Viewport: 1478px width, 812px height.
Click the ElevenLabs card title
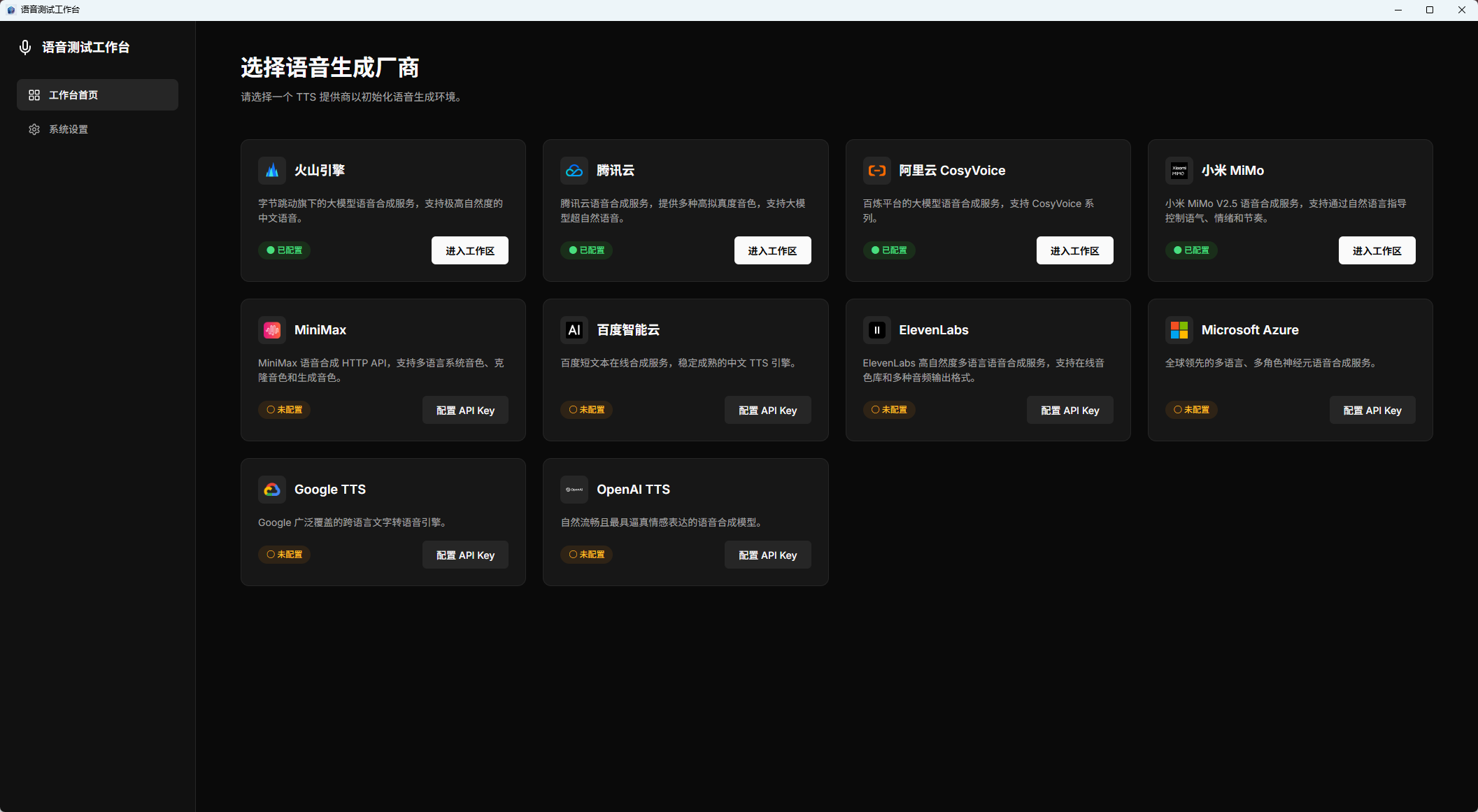(934, 330)
